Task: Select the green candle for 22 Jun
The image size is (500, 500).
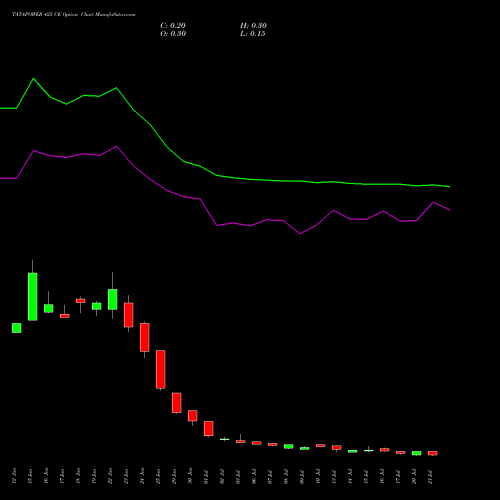Action: [113, 299]
